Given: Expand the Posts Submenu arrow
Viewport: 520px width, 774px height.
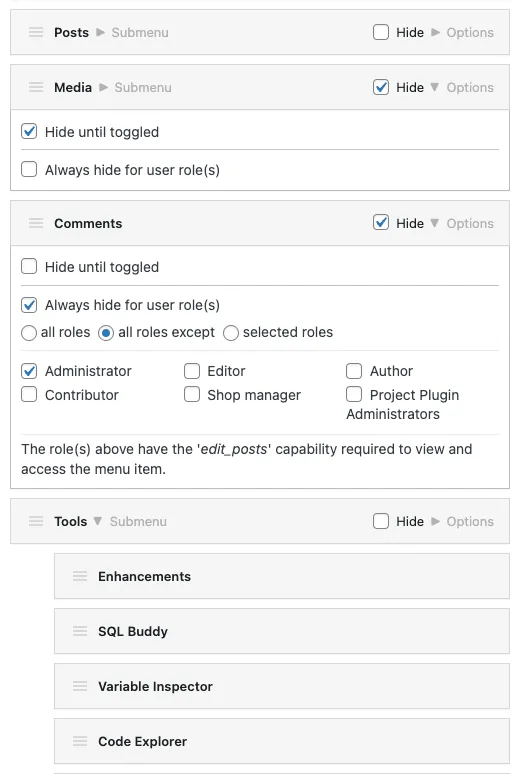Looking at the screenshot, I should point(100,33).
